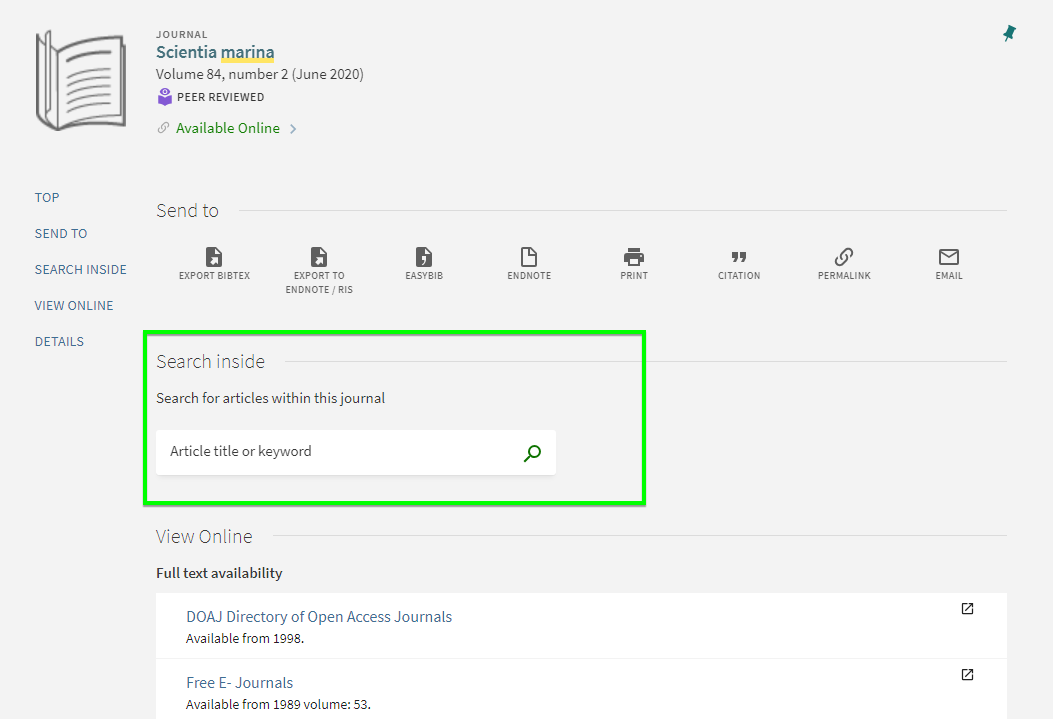Click the EndNote document icon
The height and width of the screenshot is (719, 1053).
pos(529,257)
